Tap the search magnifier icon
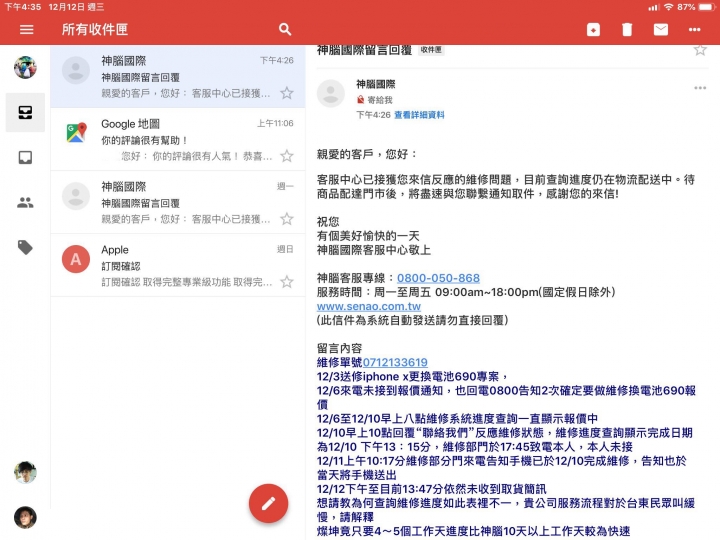This screenshot has height=540, width=720. tap(285, 29)
